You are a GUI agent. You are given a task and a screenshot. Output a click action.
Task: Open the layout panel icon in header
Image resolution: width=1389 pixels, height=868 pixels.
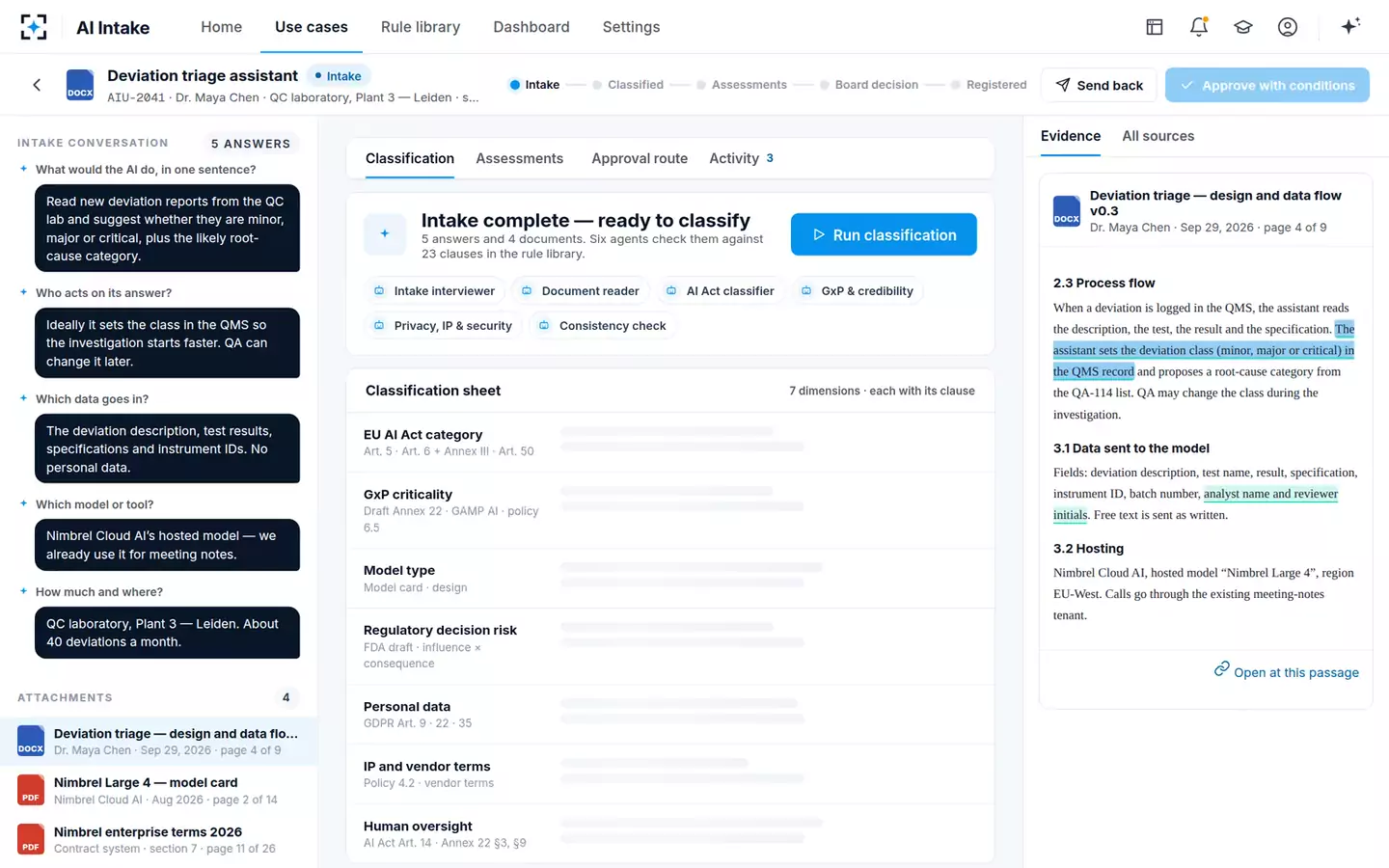pos(1155,27)
